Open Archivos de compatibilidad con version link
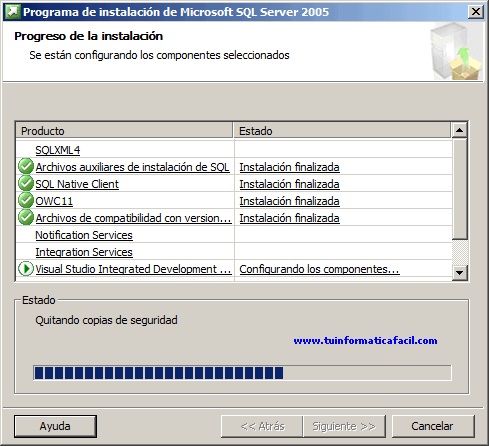This screenshot has width=489, height=446. pos(133,218)
